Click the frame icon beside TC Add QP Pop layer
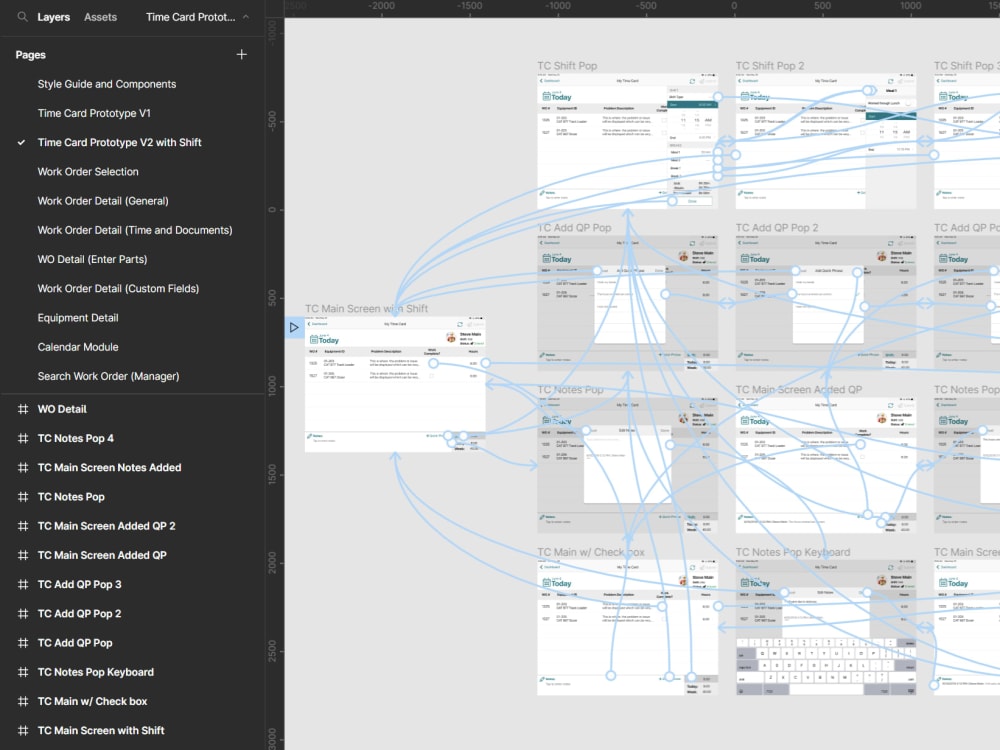Viewport: 1000px width, 750px height. pos(23,643)
